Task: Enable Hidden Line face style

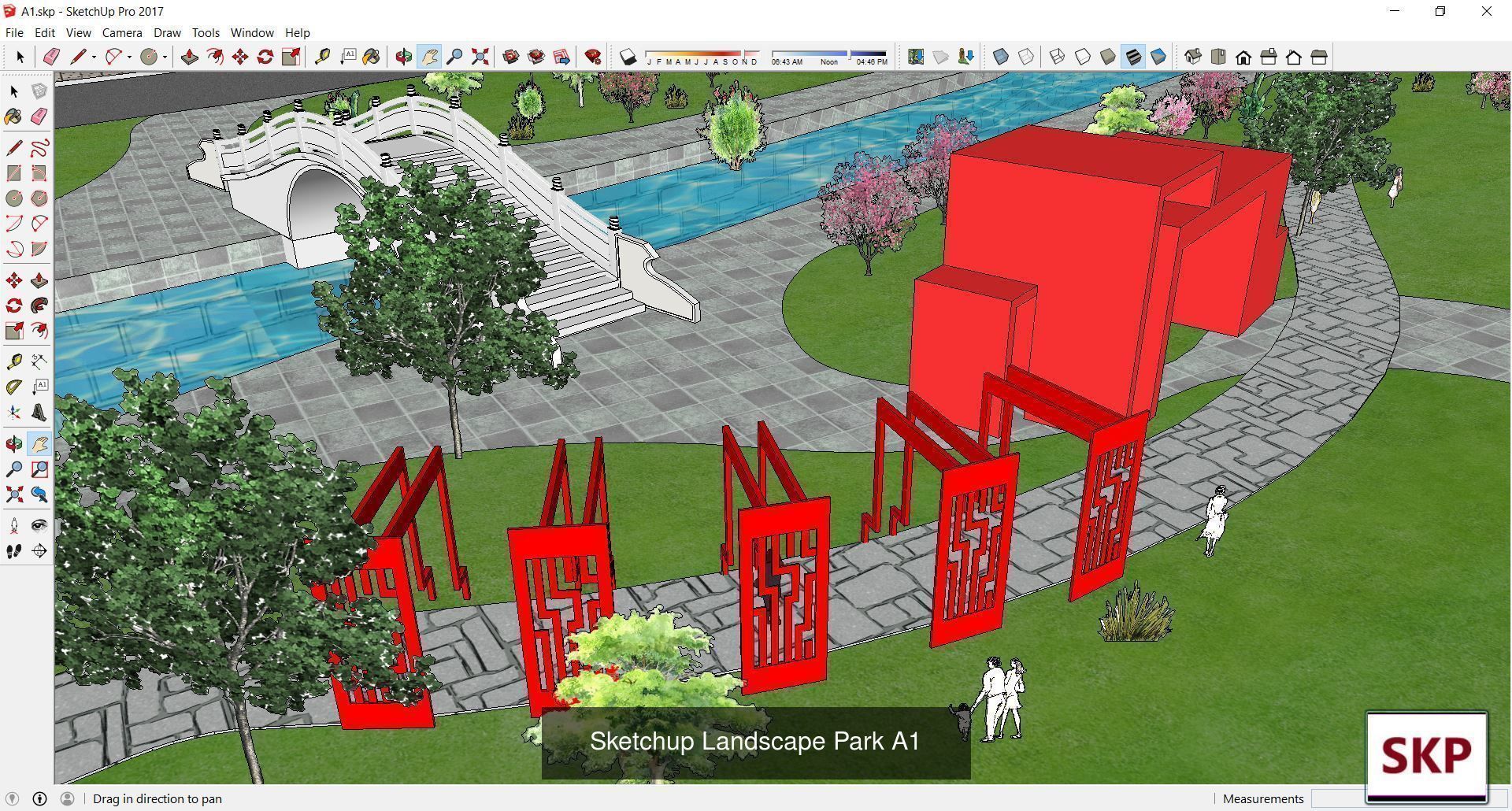Action: pyautogui.click(x=1083, y=57)
